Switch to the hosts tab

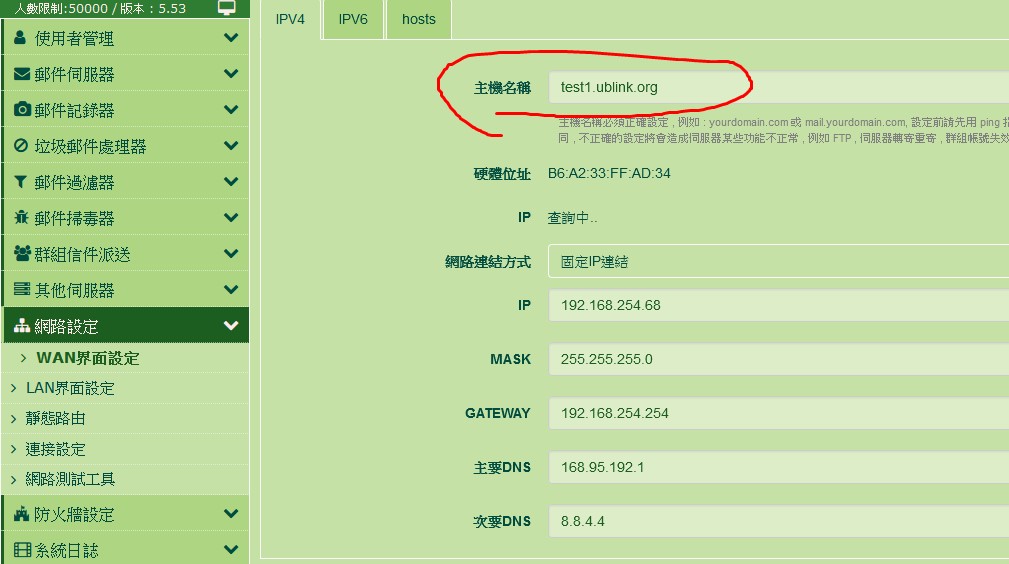(418, 19)
